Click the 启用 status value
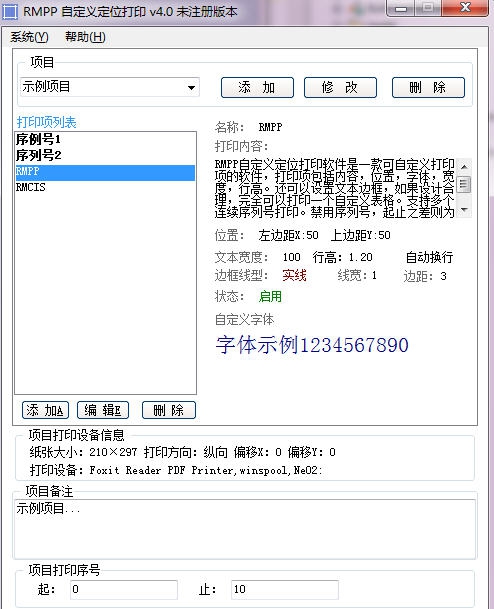This screenshot has height=609, width=494. point(270,296)
